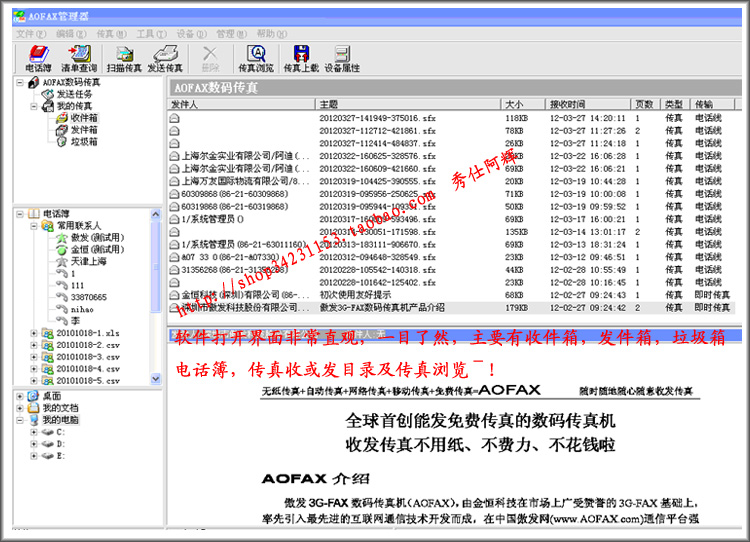The image size is (750, 542).
Task: Select the 初次使用友好提示 fax row
Action: click(x=360, y=295)
